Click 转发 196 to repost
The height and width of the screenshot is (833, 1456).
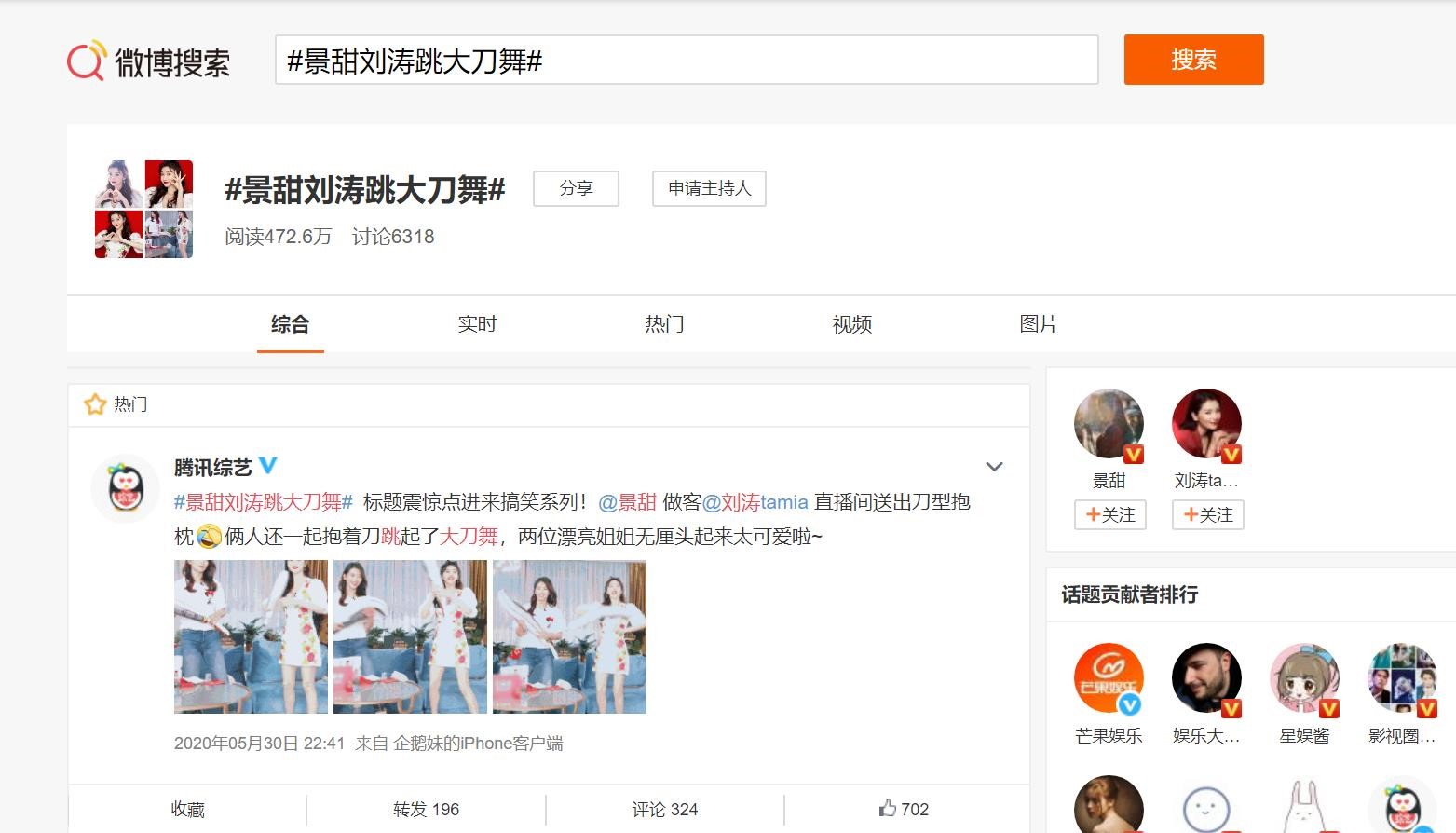(x=426, y=810)
